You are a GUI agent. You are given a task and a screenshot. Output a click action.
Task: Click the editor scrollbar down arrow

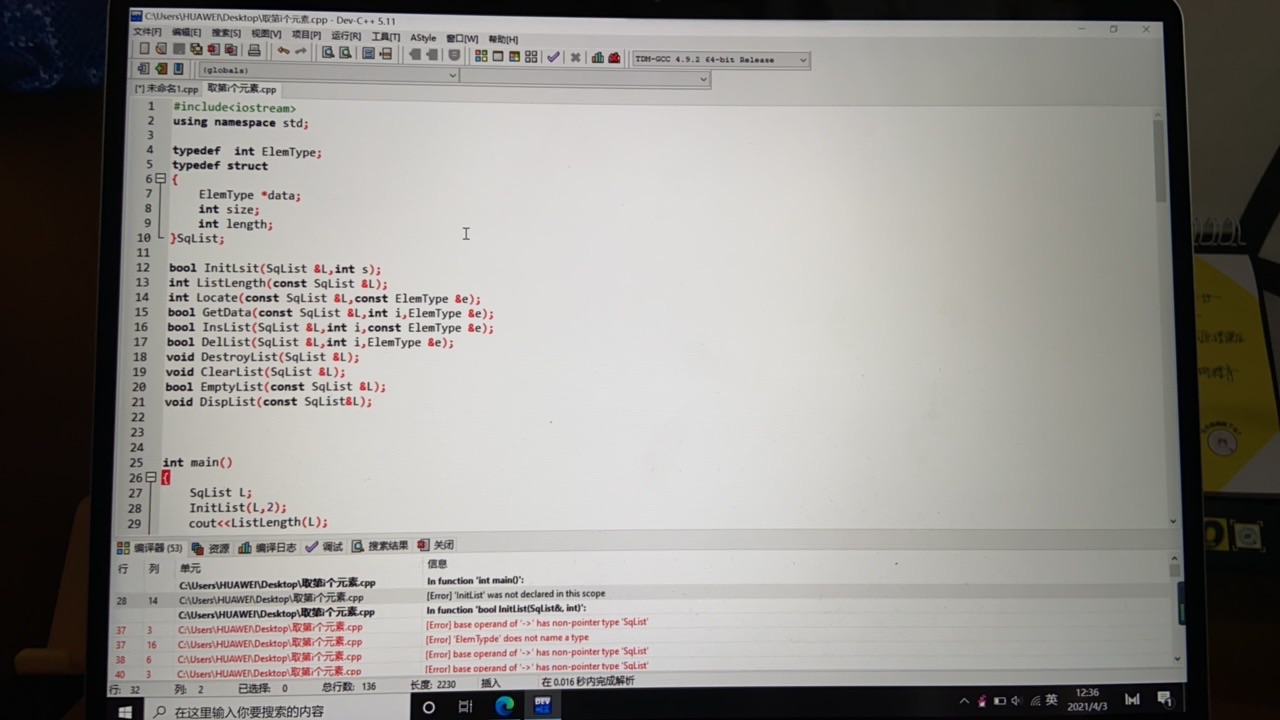1173,521
